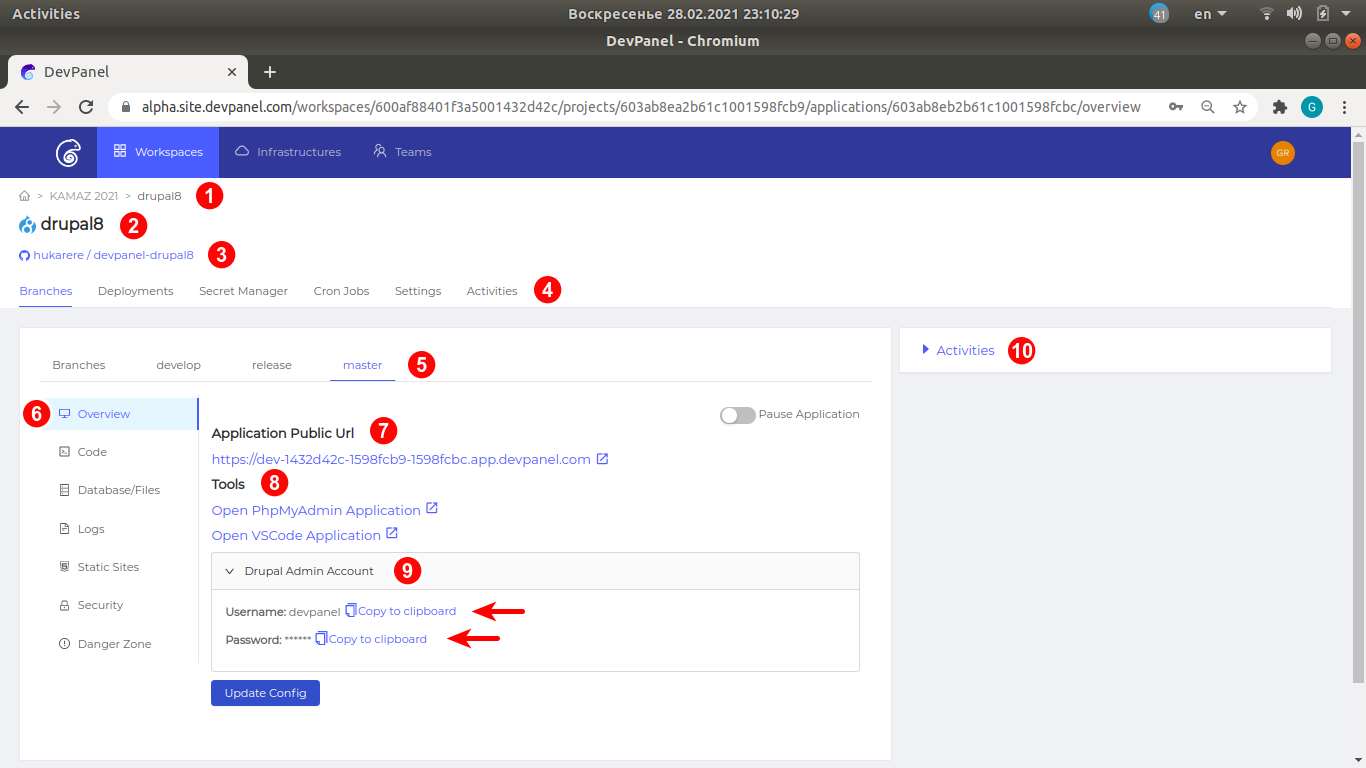The height and width of the screenshot is (768, 1366).
Task: Click the Infrastructures cloud icon
Action: click(240, 151)
